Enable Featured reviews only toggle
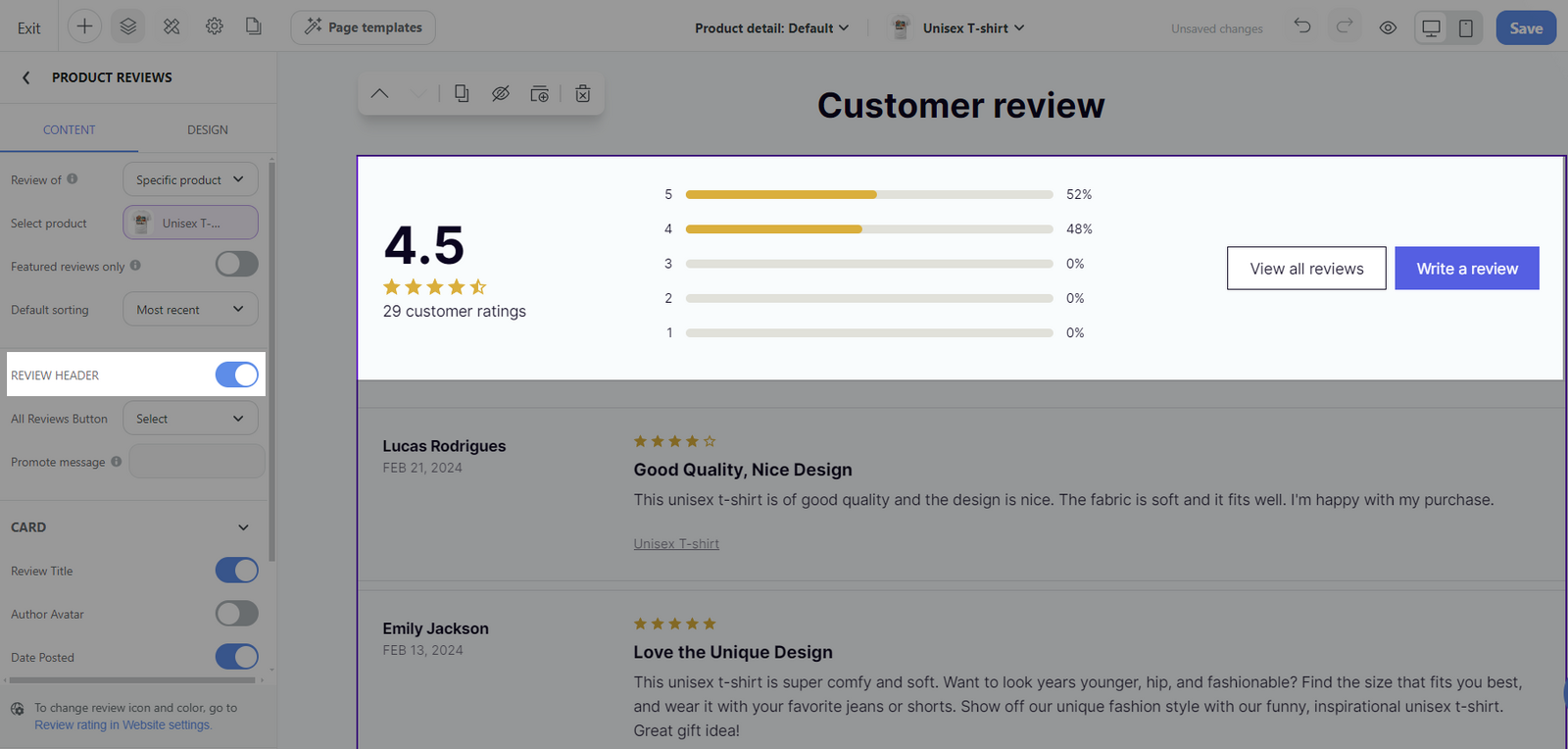The image size is (1568, 749). tap(237, 264)
